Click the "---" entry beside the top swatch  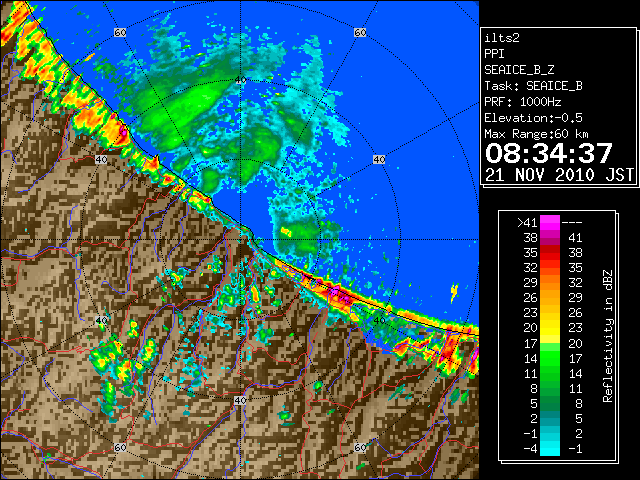(x=572, y=223)
